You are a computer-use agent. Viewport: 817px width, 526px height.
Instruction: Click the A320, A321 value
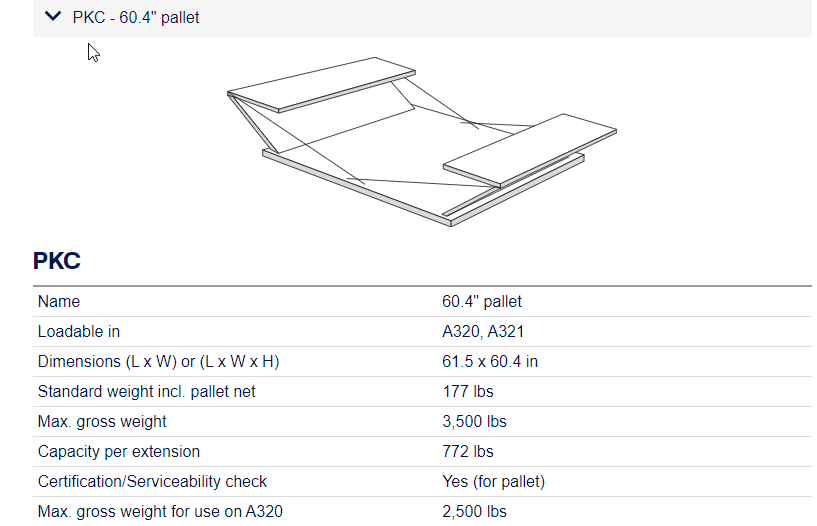[483, 332]
